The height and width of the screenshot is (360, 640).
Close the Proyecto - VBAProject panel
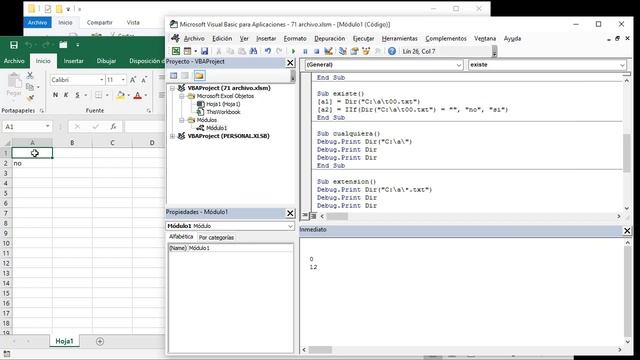coord(290,62)
